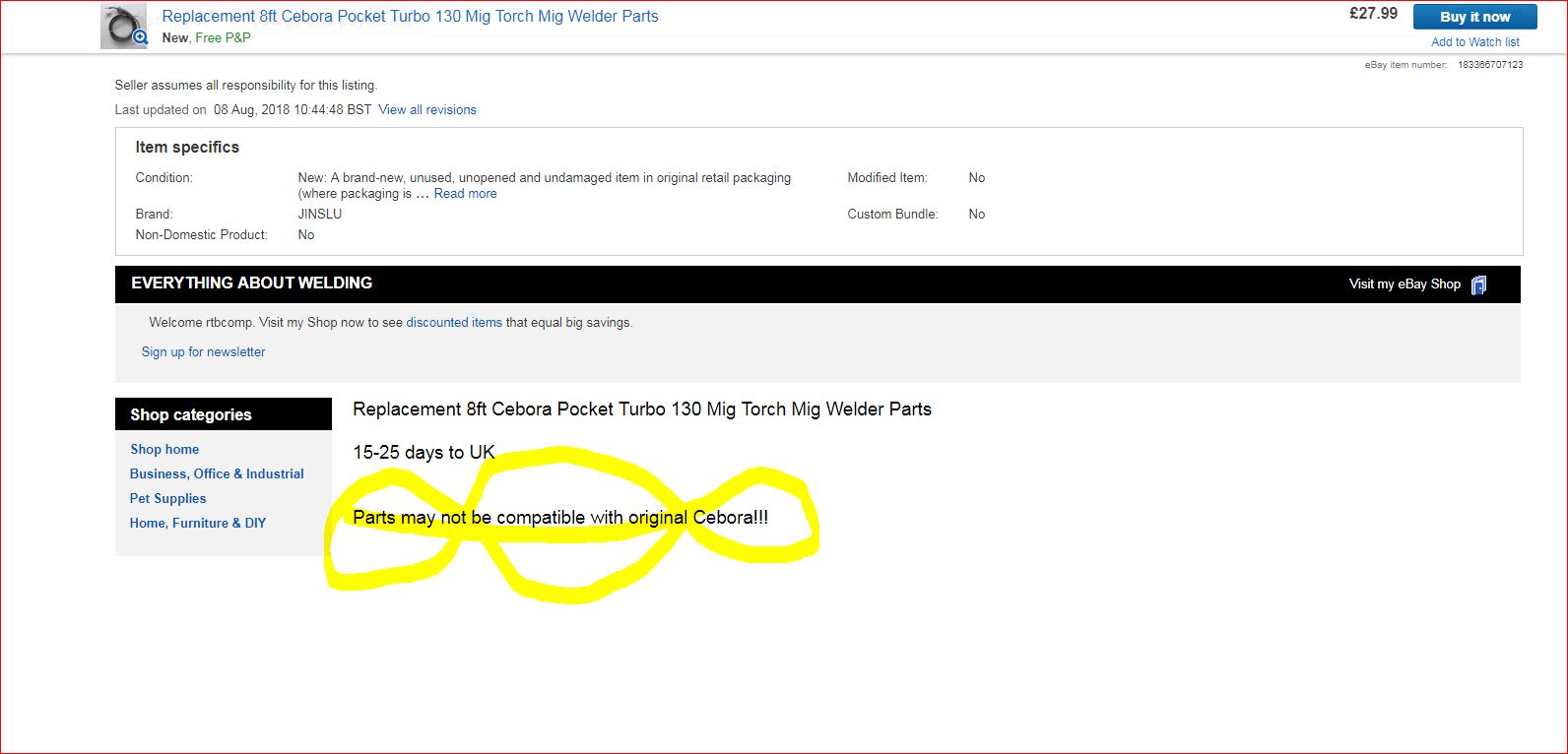Click the EVERYTHING ABOUT WELDING shop banner
1568x754 pixels.
click(251, 283)
